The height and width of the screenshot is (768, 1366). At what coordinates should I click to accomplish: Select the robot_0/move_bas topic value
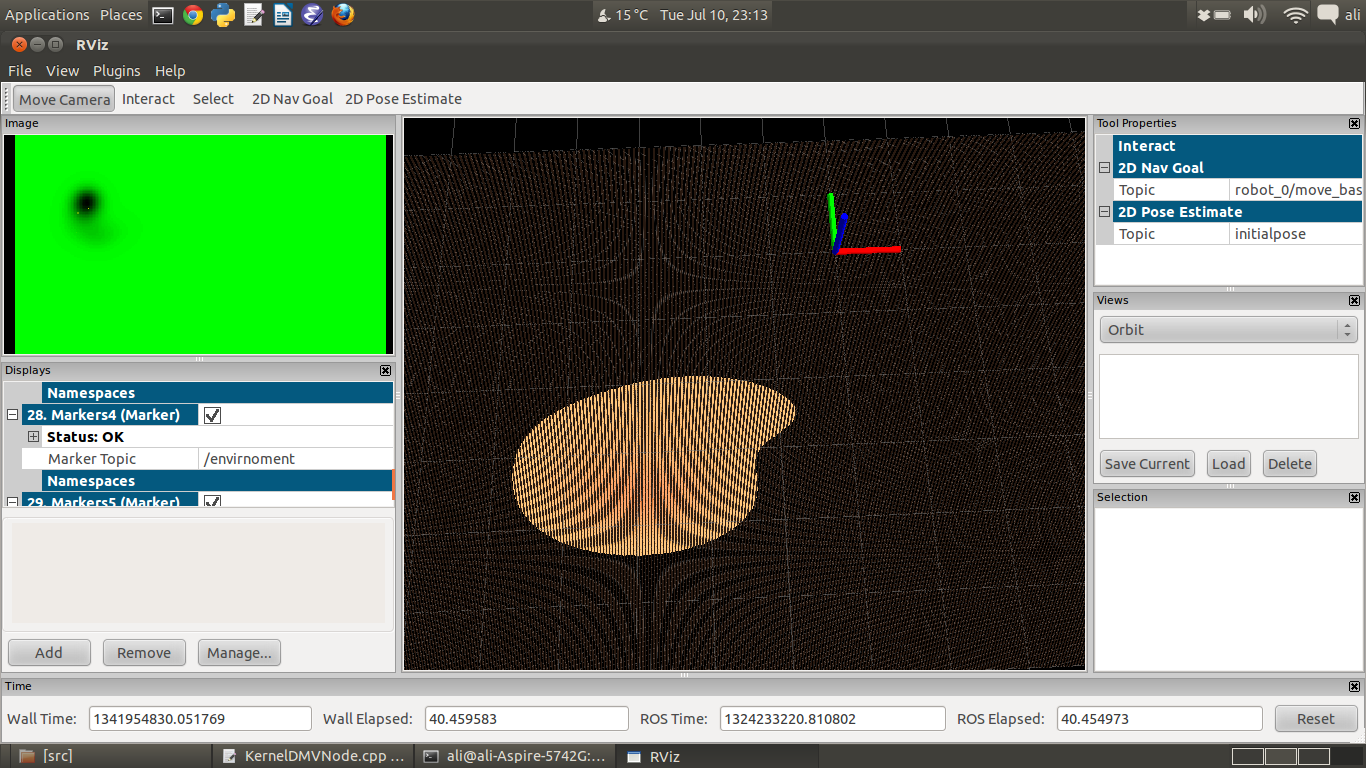1296,190
